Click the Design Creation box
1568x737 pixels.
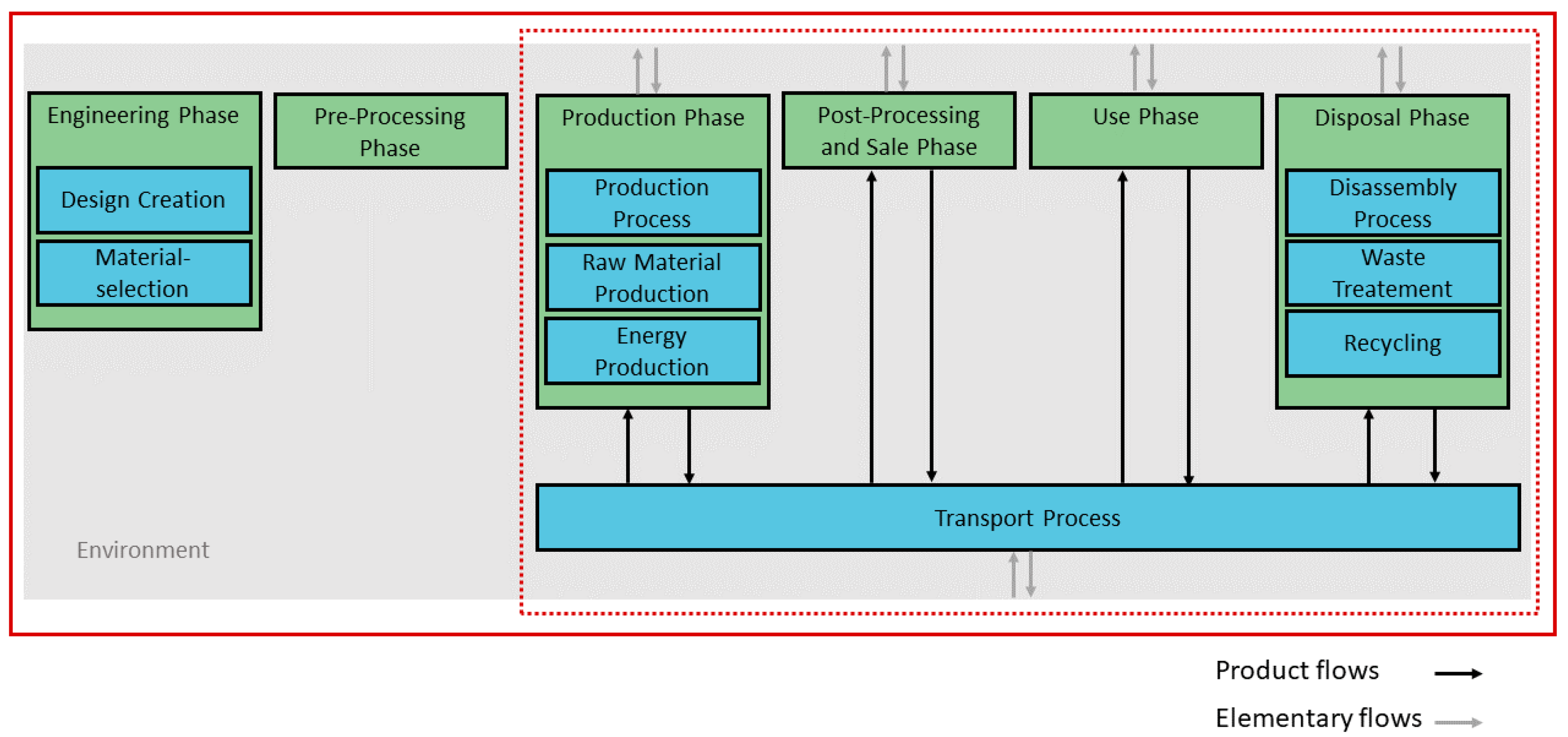click(x=144, y=200)
